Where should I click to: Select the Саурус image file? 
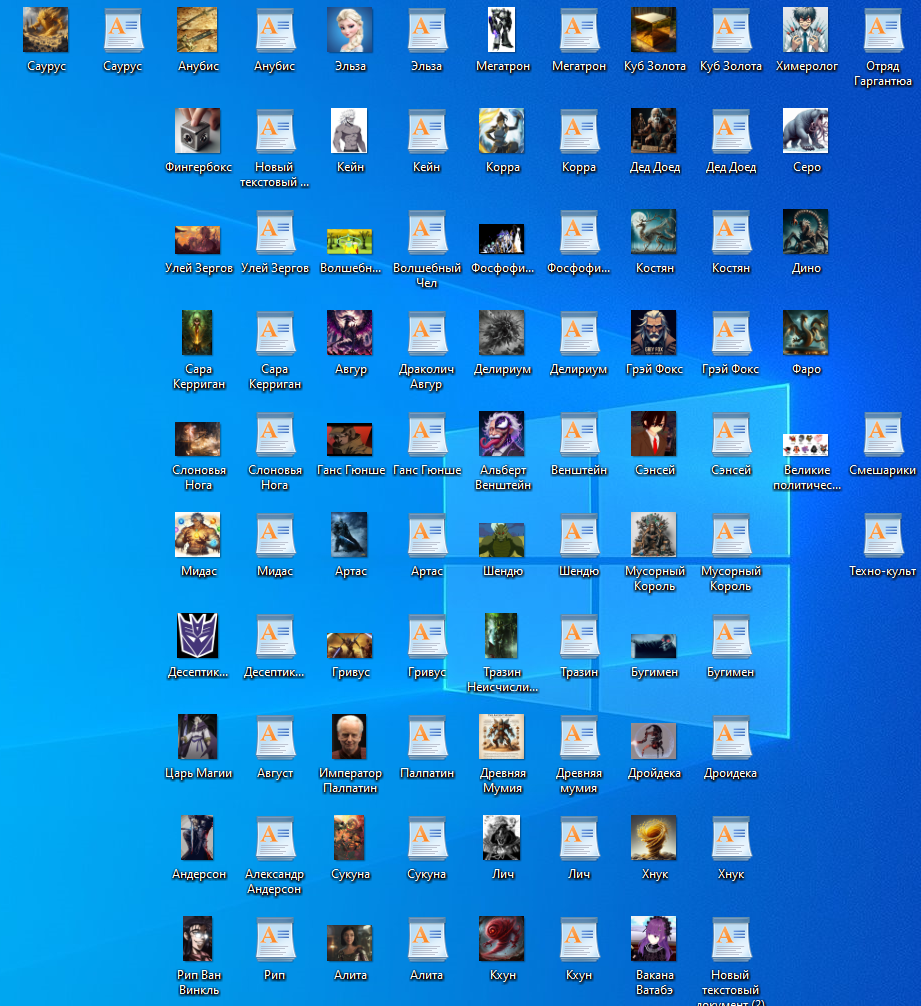[46, 30]
